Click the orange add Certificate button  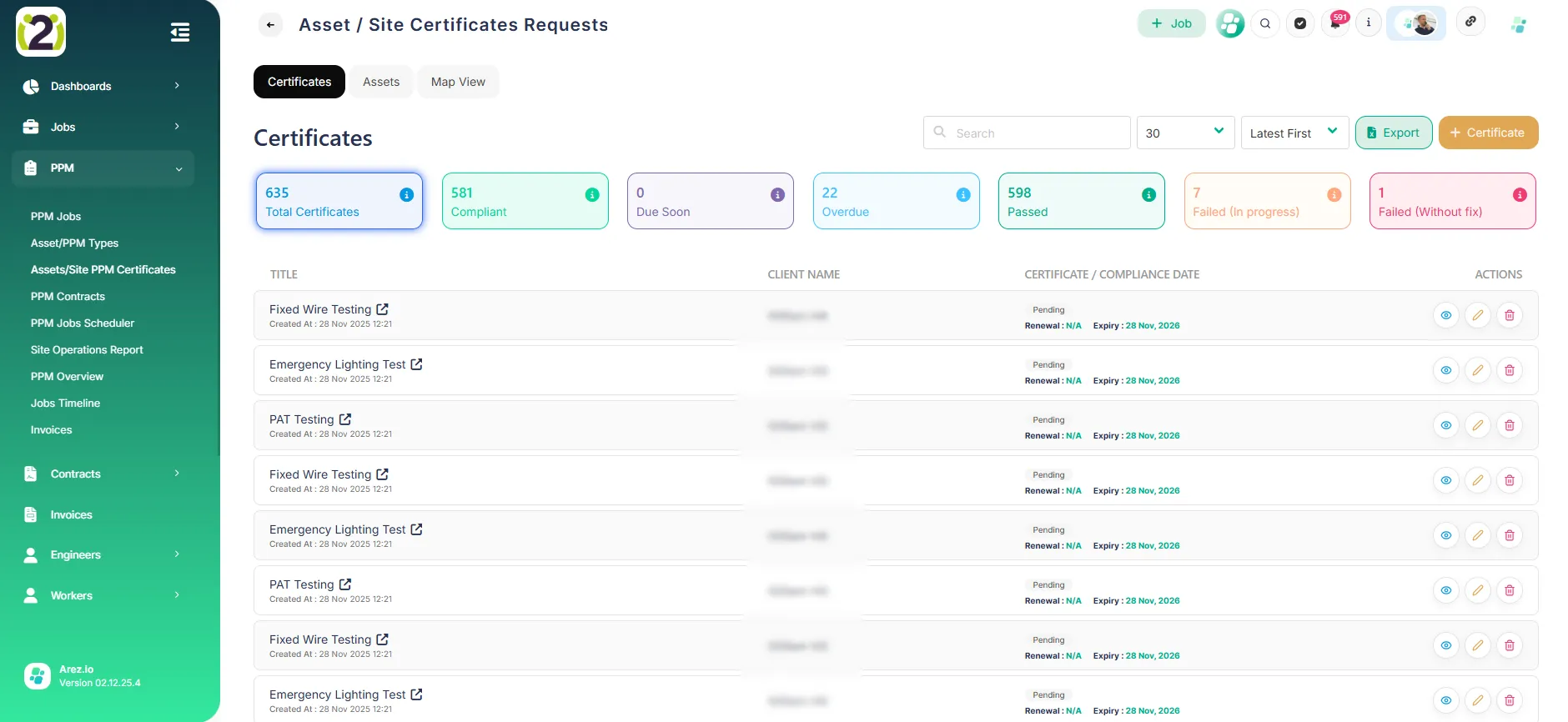click(x=1487, y=133)
